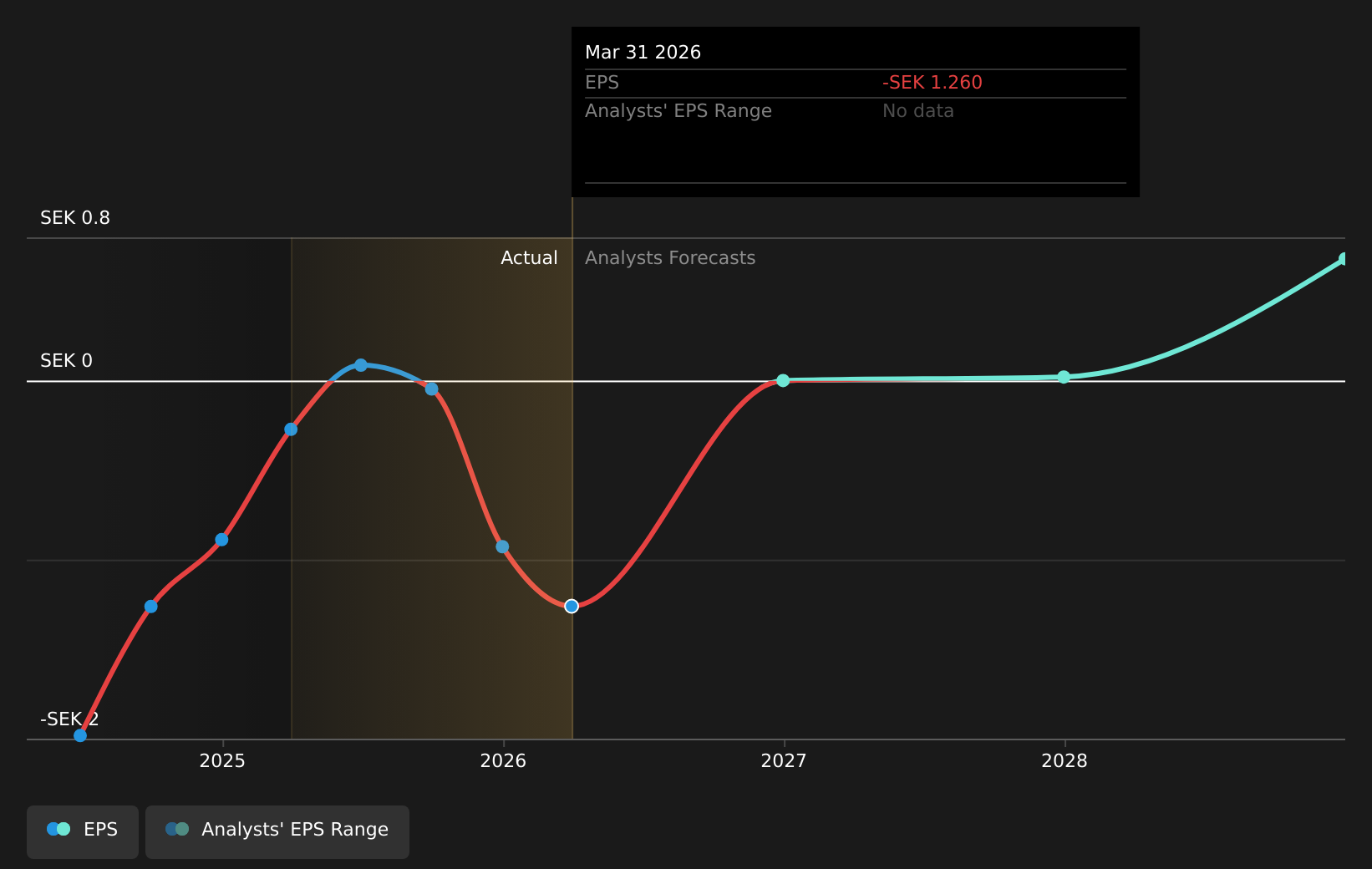The width and height of the screenshot is (1372, 869).
Task: Click the "Analysts' EPS Range" tooltip row label
Action: (x=678, y=111)
